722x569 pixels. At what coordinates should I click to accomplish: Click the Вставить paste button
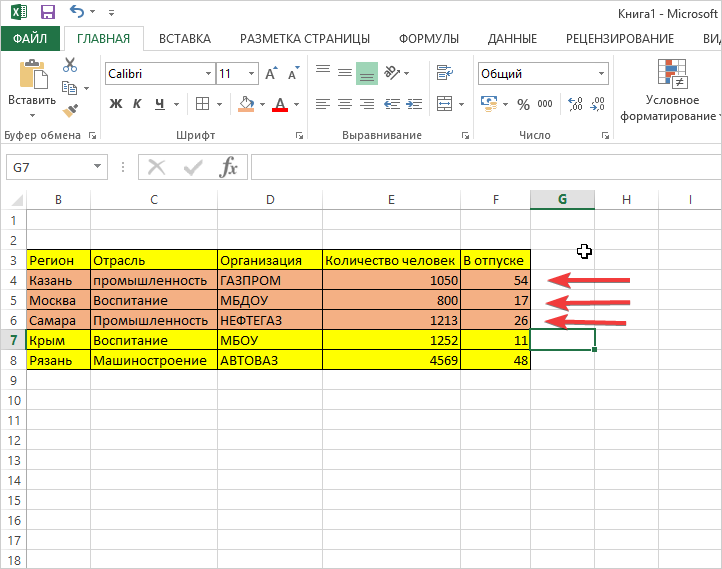pyautogui.click(x=31, y=85)
